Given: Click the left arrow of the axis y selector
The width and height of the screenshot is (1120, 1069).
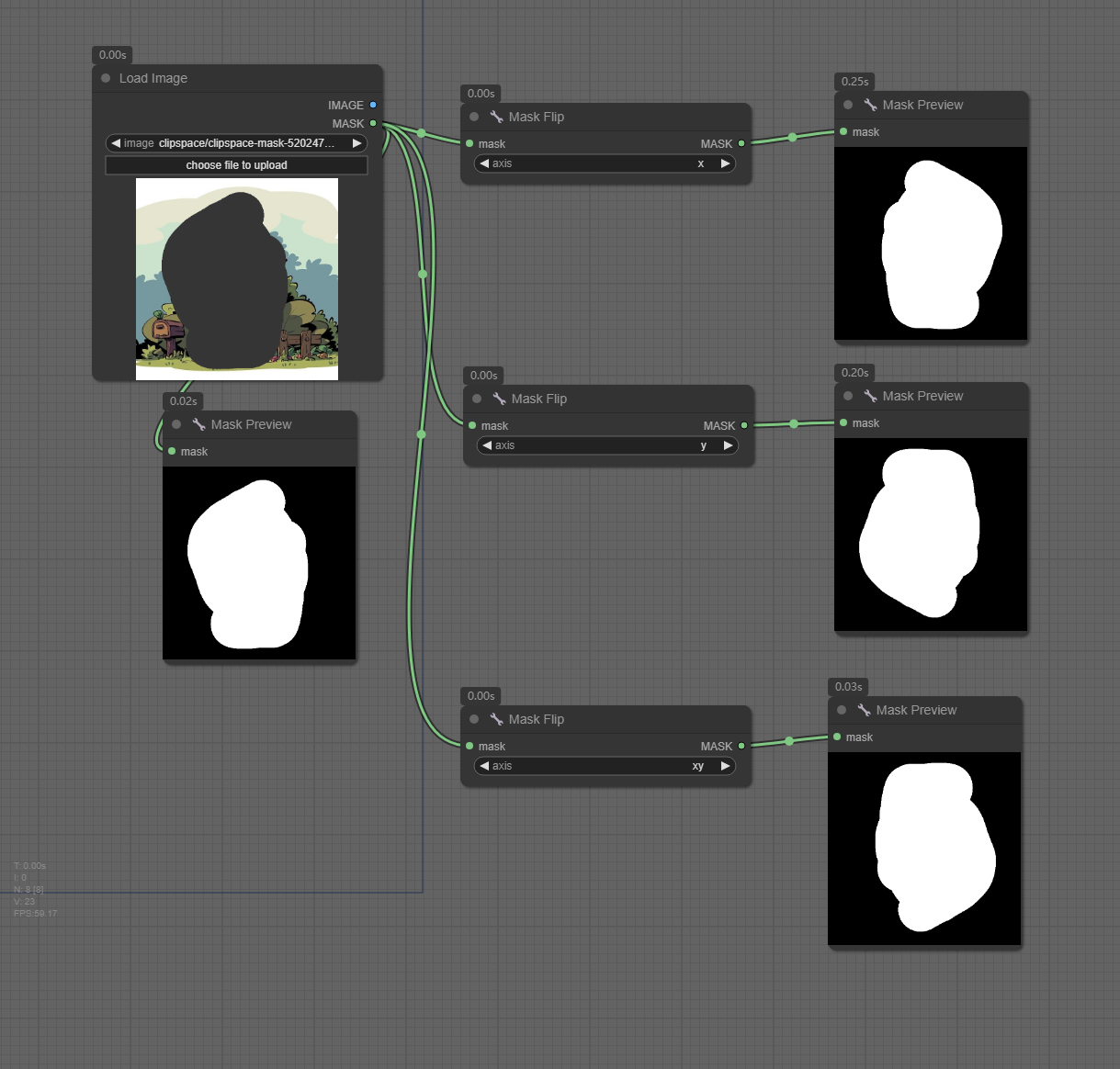Looking at the screenshot, I should coord(487,445).
